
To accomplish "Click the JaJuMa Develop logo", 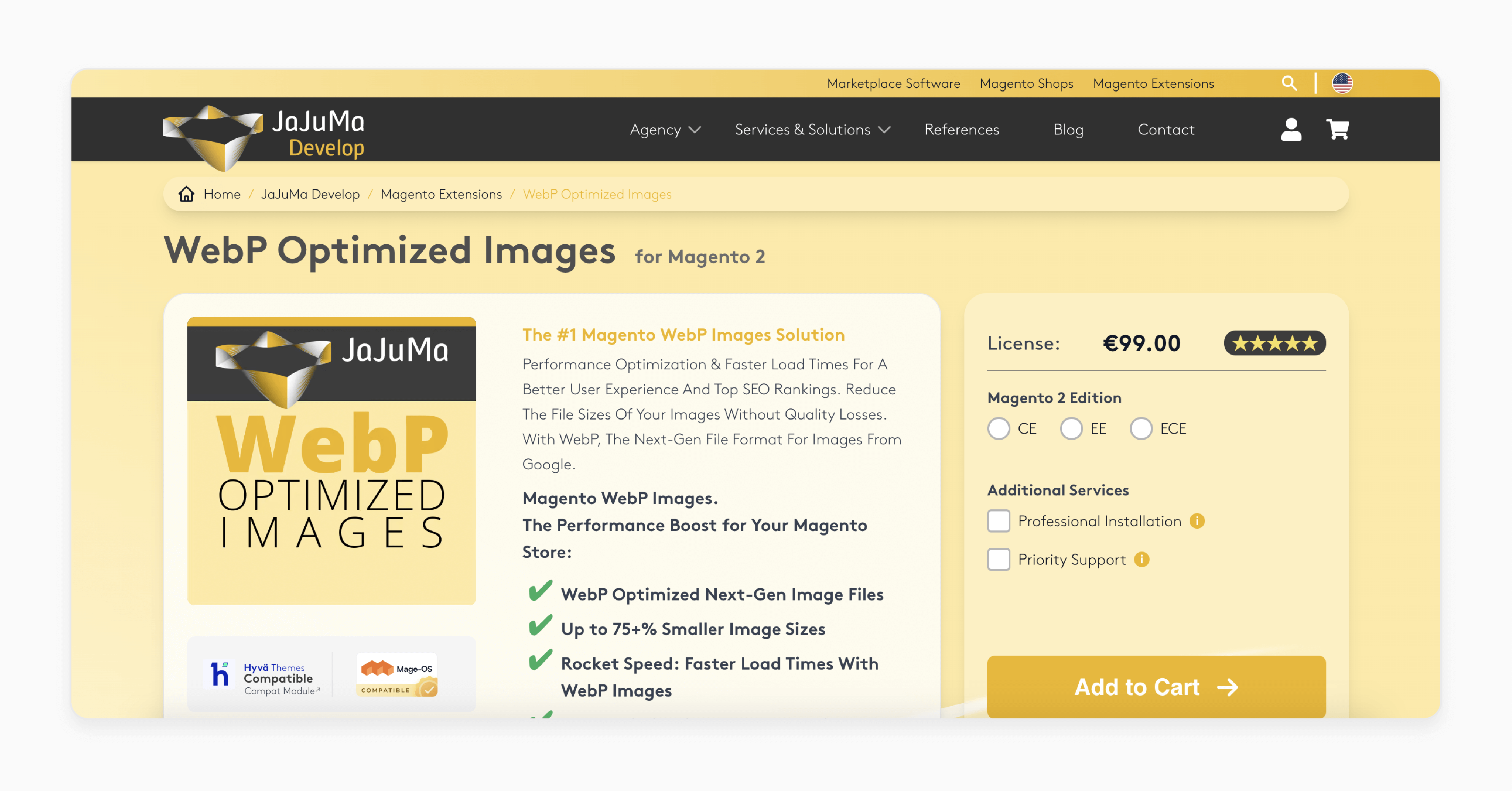I will (x=264, y=138).
